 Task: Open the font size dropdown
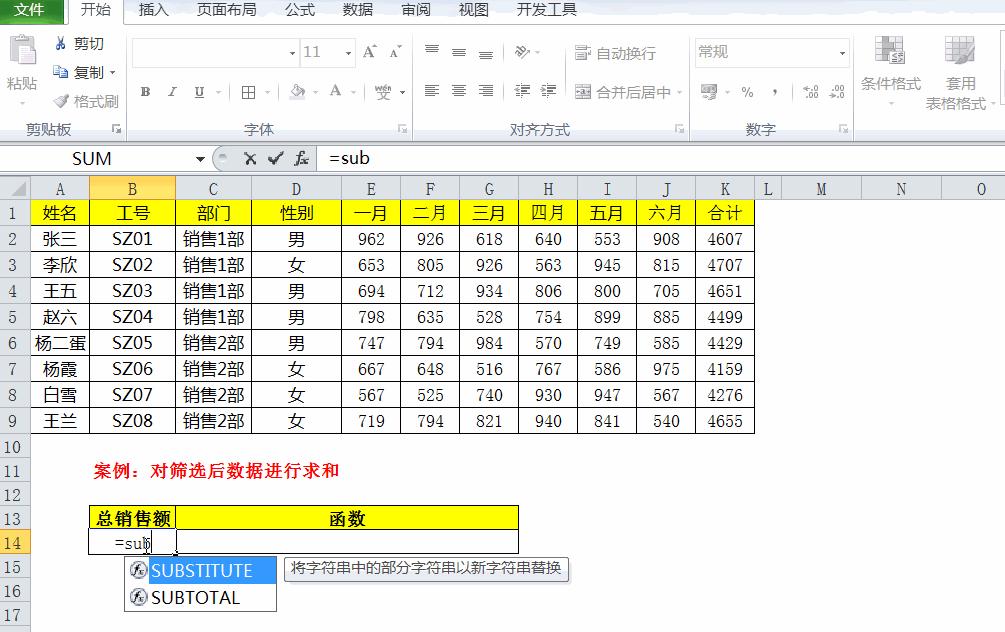coord(347,52)
